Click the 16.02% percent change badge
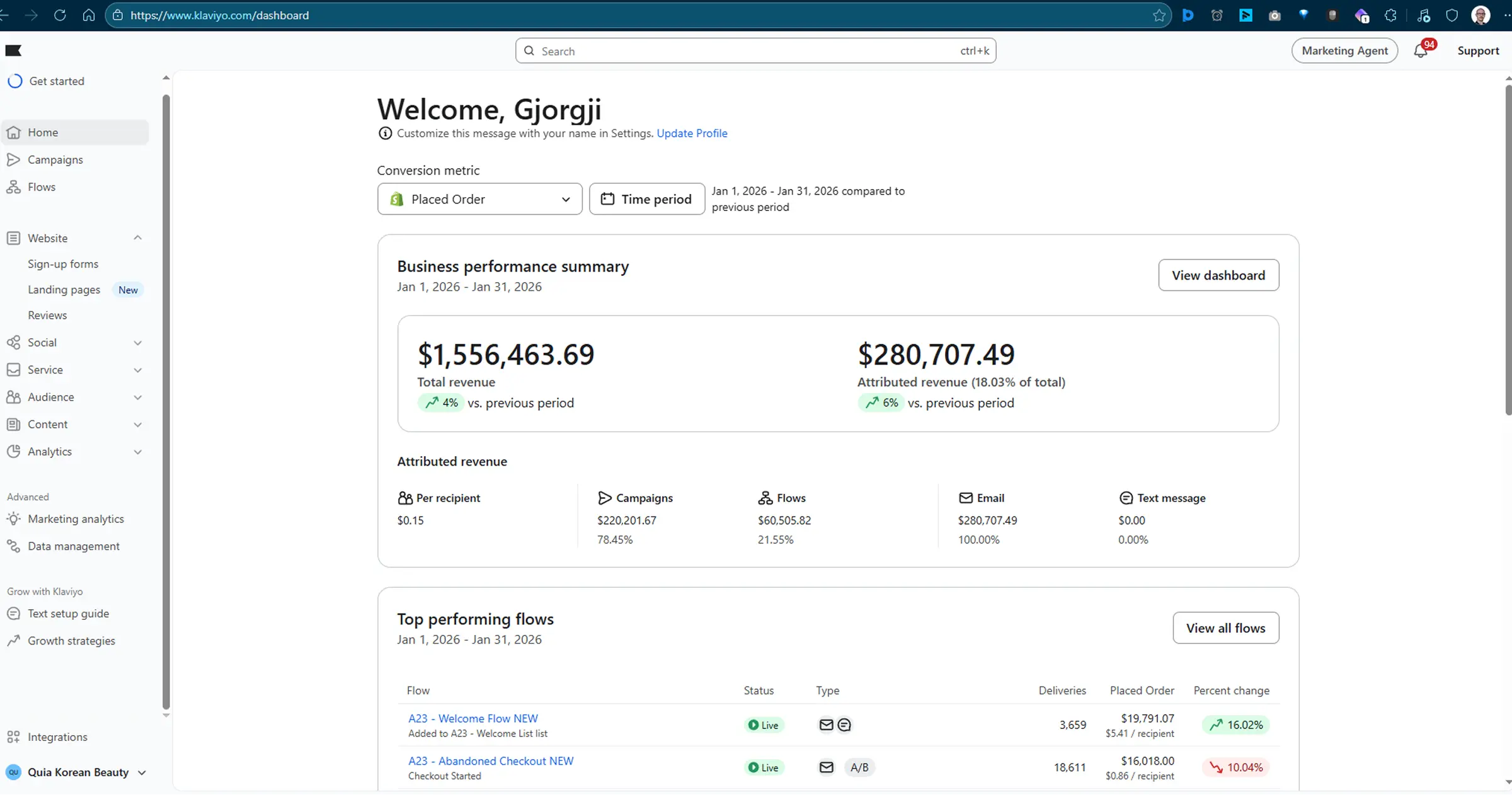 (1235, 725)
